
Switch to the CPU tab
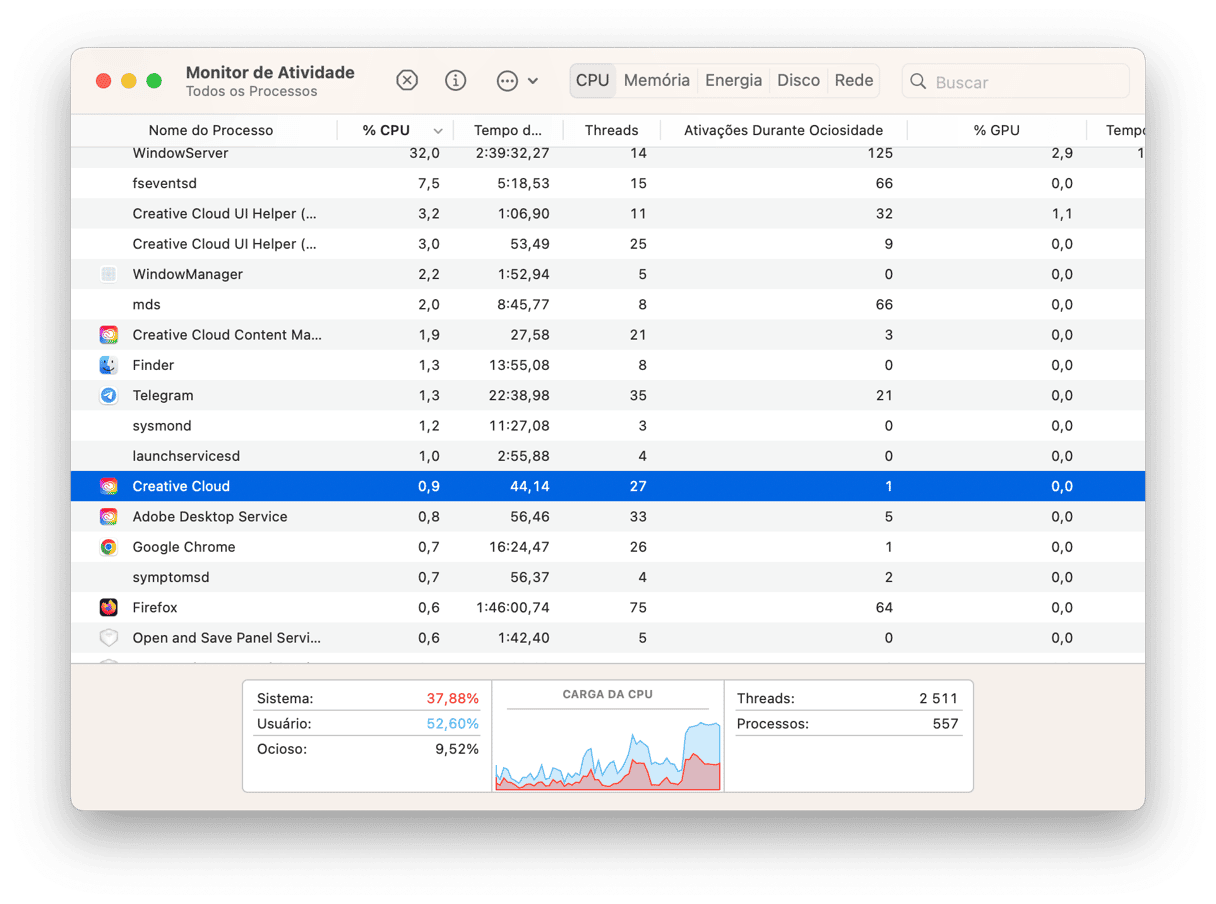[592, 81]
